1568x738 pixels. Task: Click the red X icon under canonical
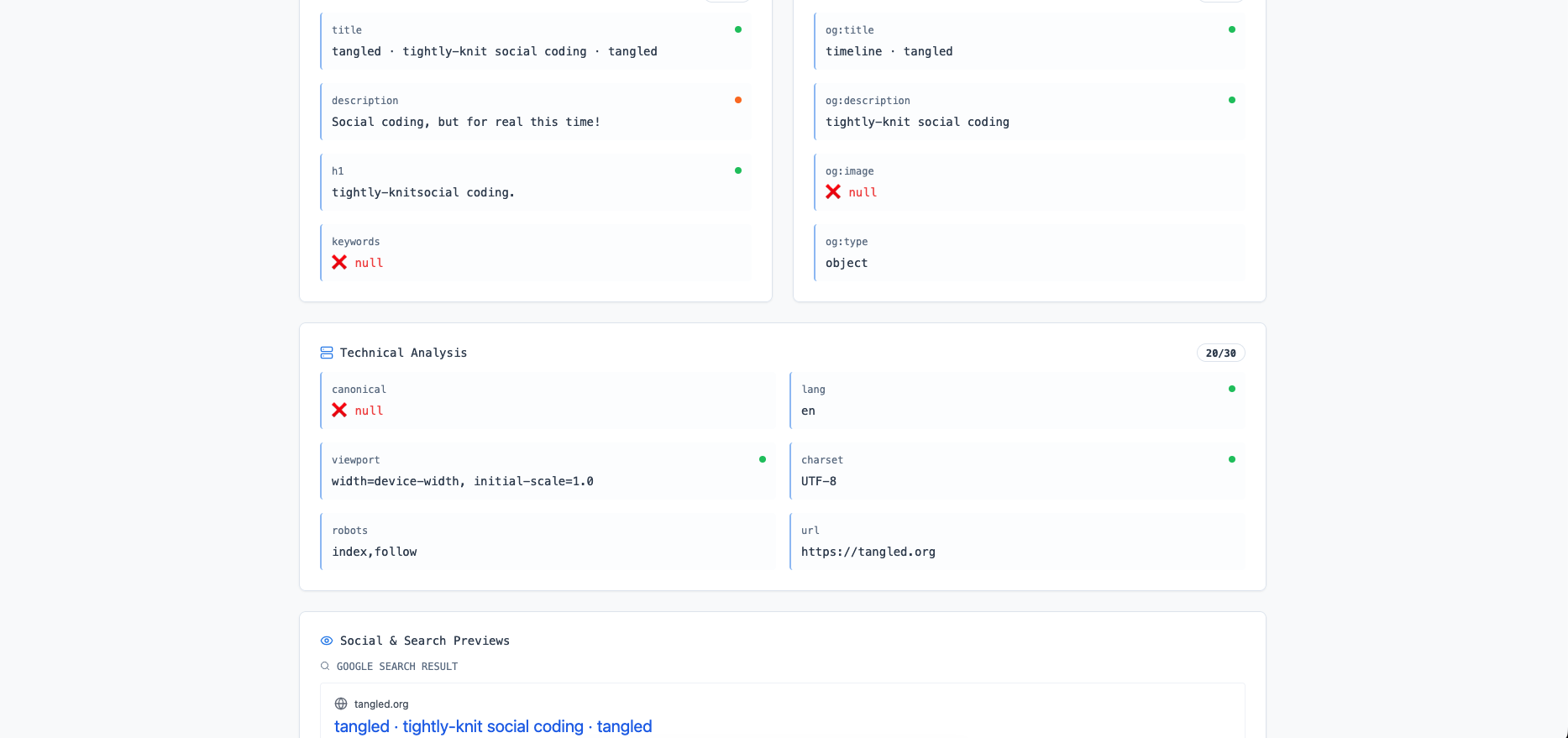click(x=339, y=411)
